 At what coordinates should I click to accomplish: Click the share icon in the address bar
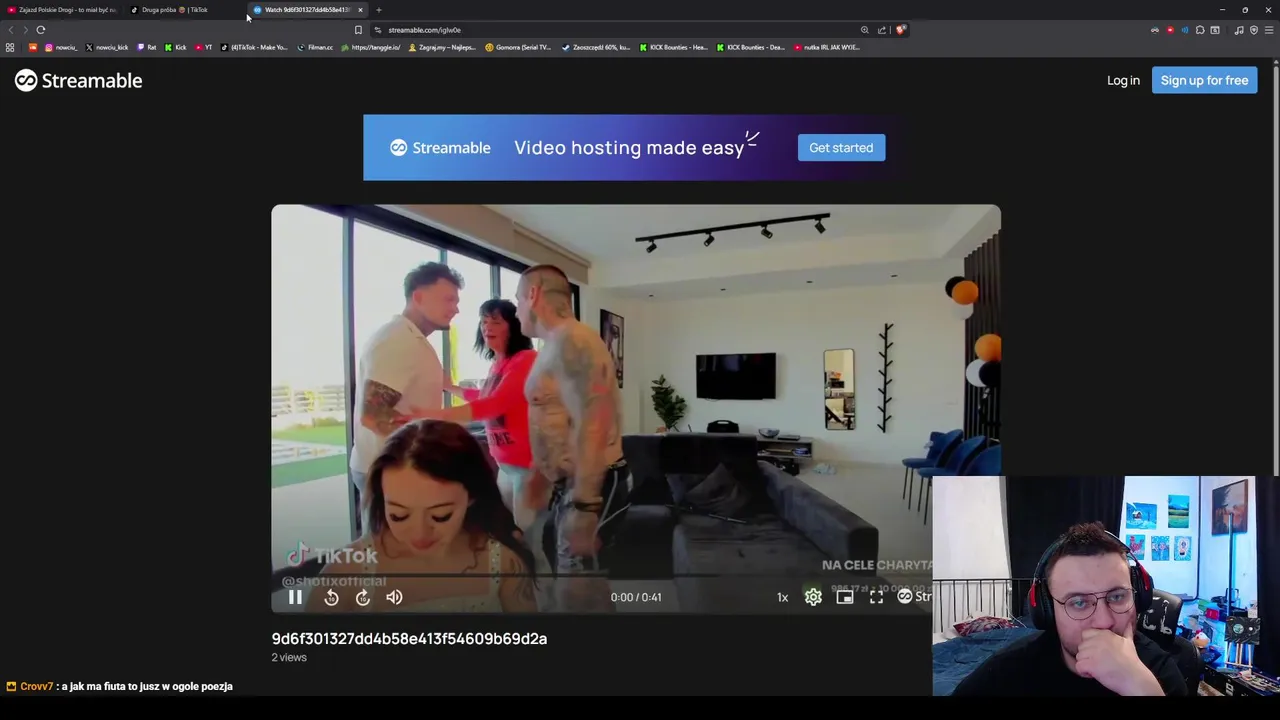coord(882,30)
